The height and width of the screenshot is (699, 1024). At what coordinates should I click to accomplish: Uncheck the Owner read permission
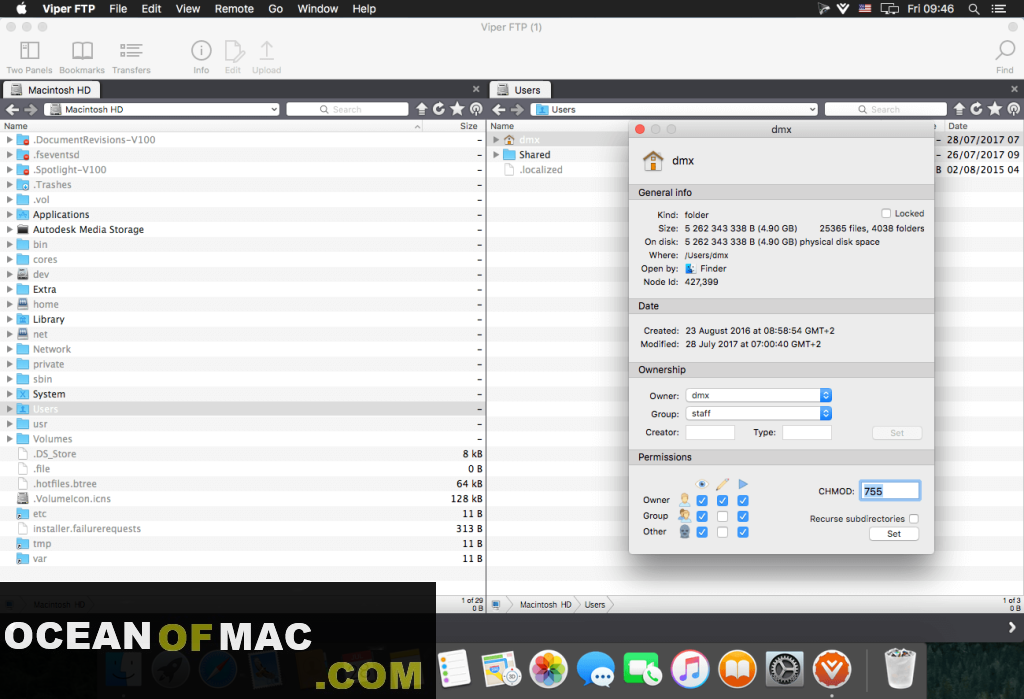pyautogui.click(x=702, y=500)
